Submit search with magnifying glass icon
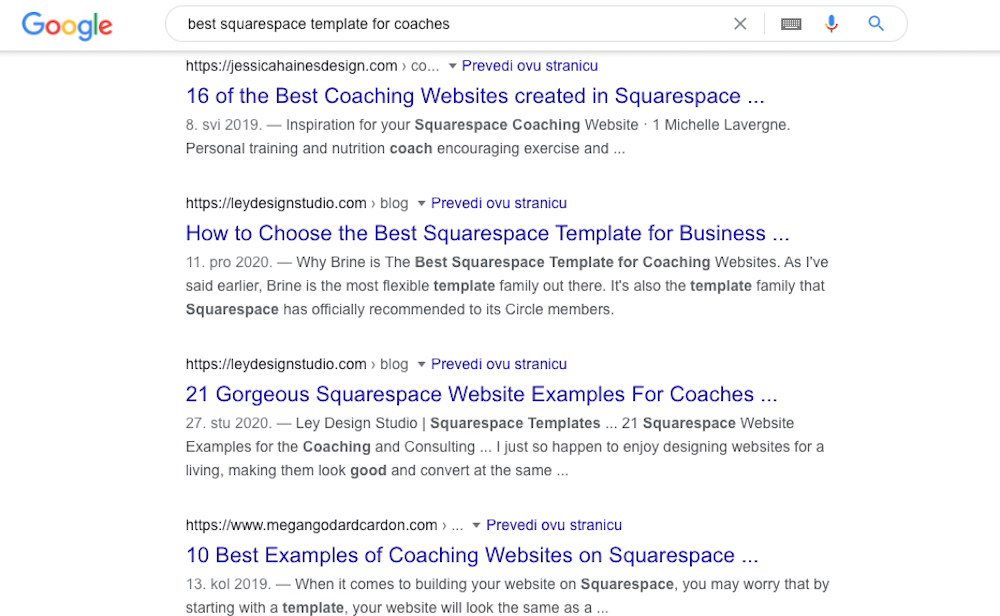Screen dimensions: 1000x616 point(876,24)
